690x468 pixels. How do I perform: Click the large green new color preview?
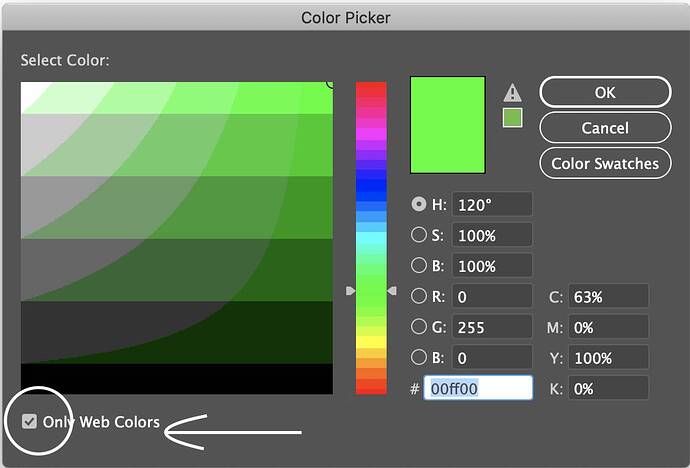(448, 125)
